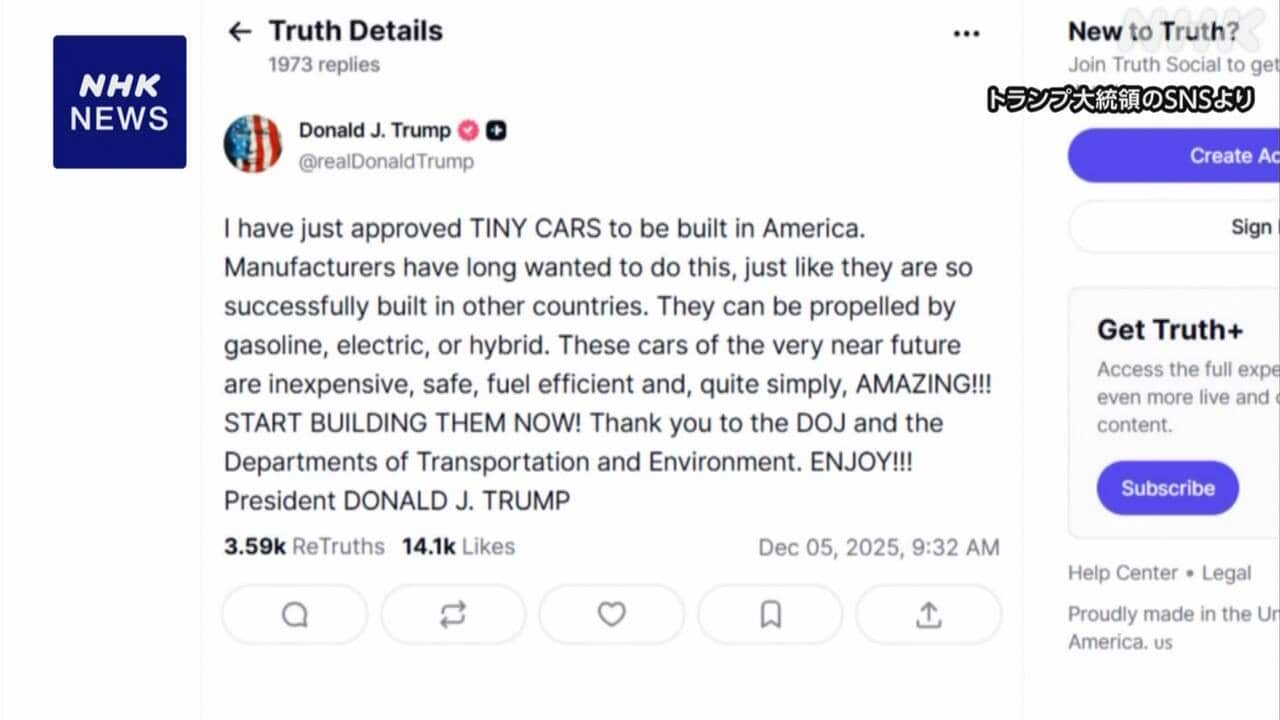Viewport: 1280px width, 720px height.
Task: Click the Donald J. Trump display name
Action: click(x=374, y=130)
